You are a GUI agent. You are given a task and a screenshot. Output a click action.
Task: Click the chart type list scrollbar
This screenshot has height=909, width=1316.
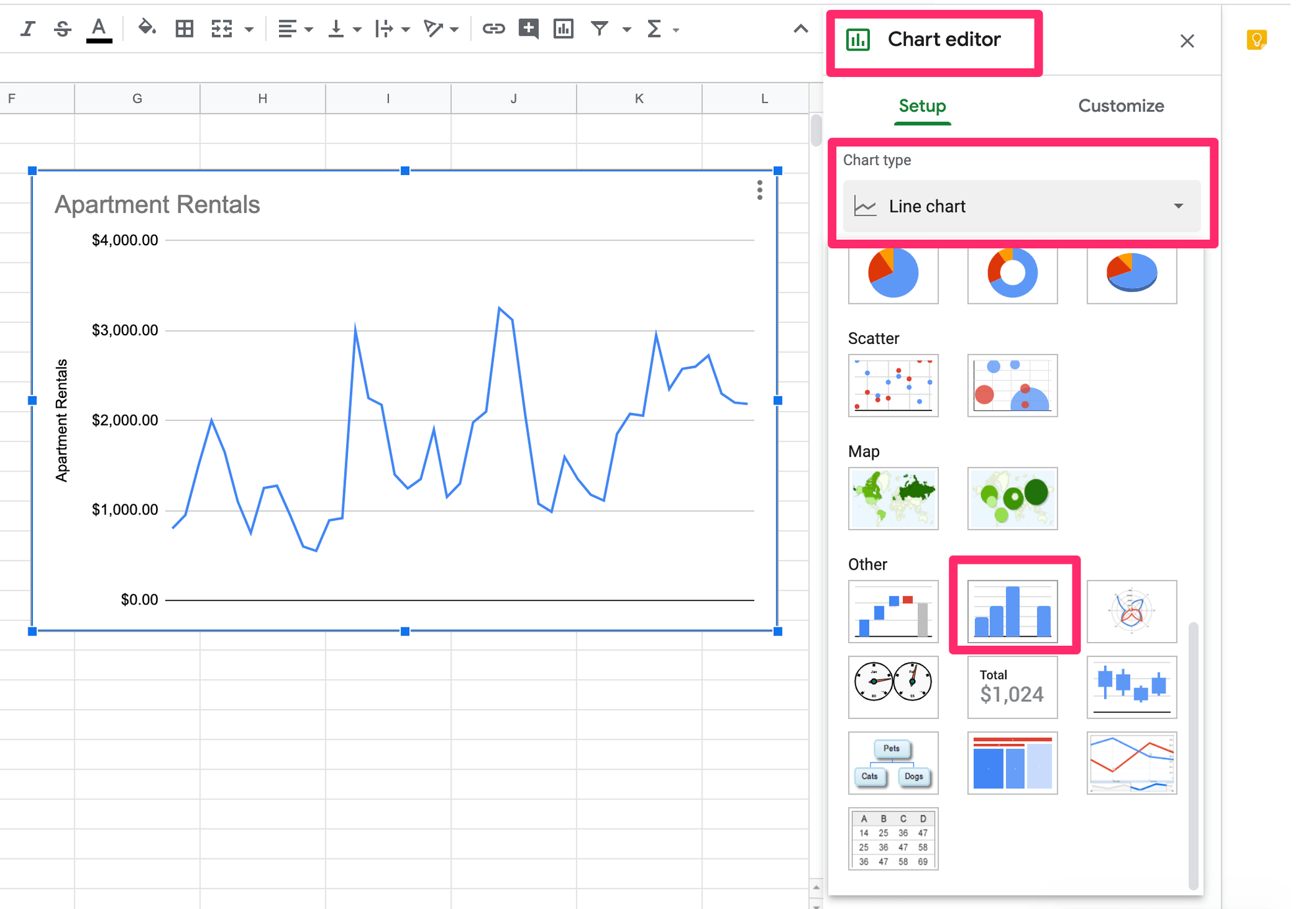click(x=1193, y=755)
